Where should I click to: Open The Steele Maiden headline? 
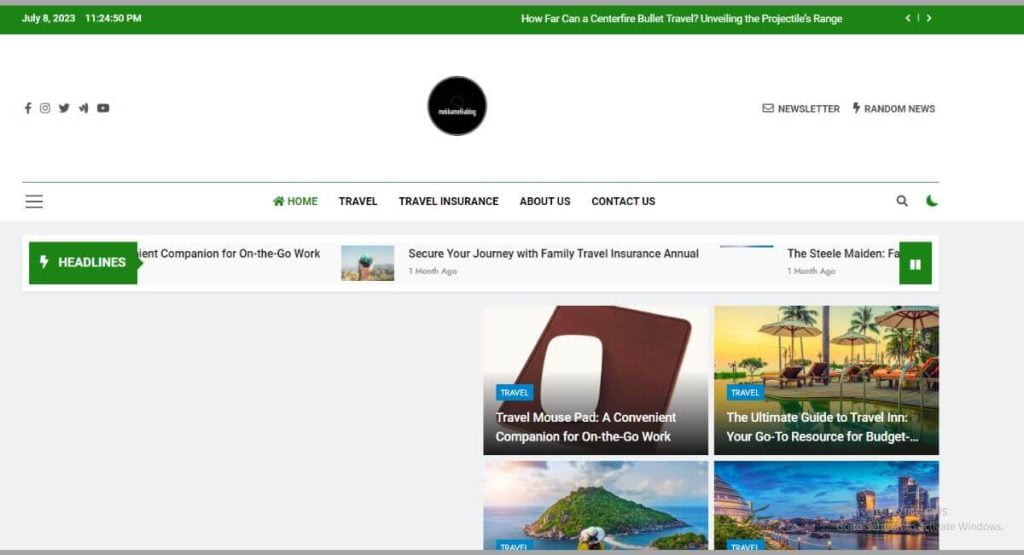click(x=843, y=253)
